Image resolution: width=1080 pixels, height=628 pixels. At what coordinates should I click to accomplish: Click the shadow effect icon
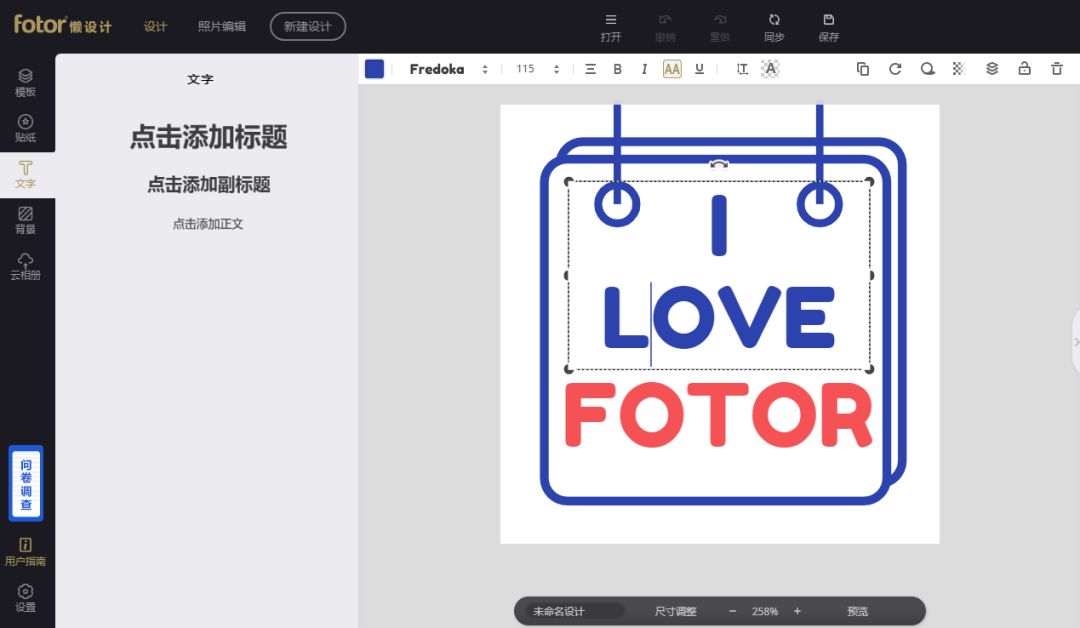tap(927, 69)
